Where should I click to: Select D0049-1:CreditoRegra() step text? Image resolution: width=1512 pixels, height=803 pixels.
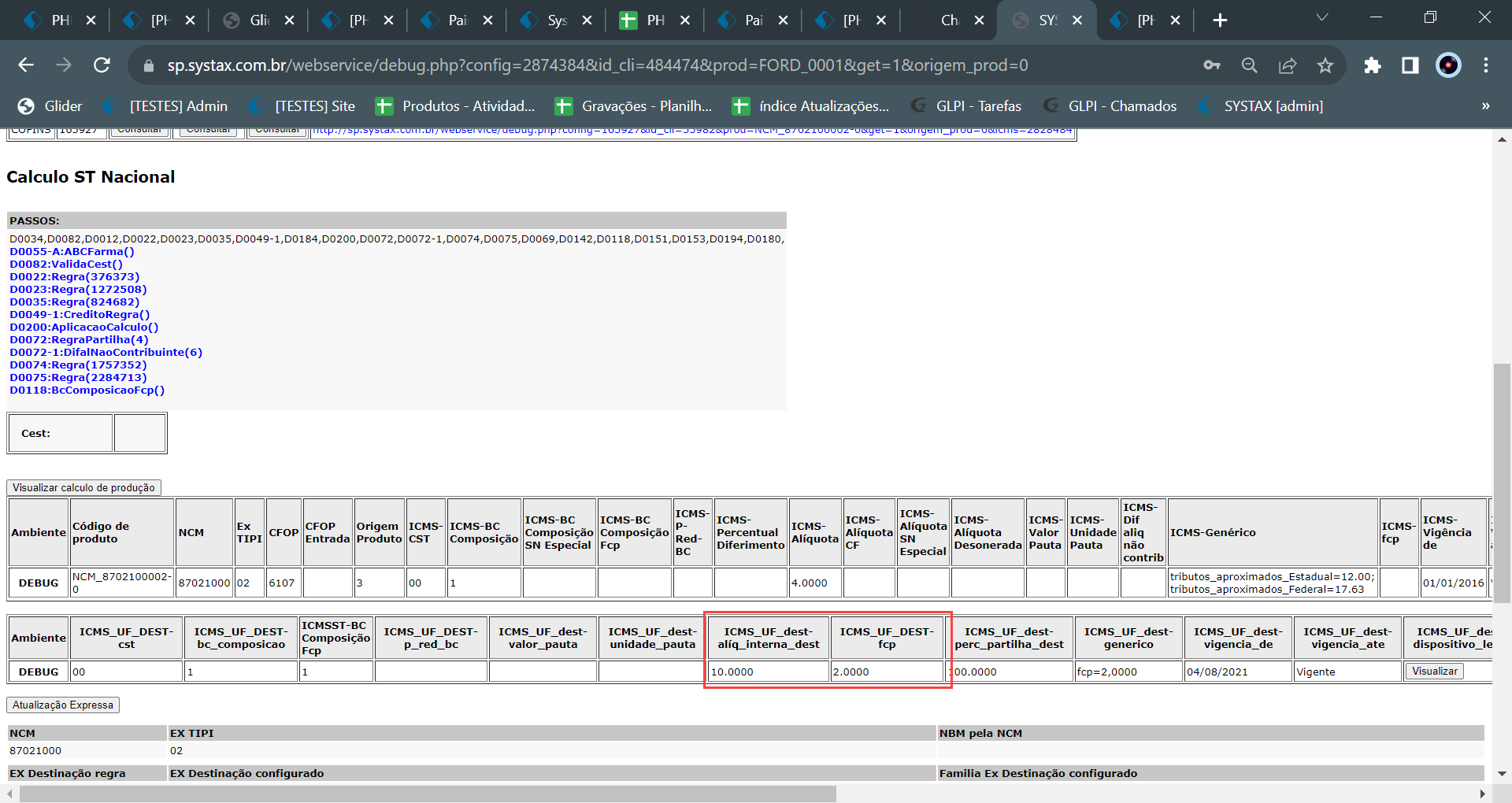tap(80, 315)
